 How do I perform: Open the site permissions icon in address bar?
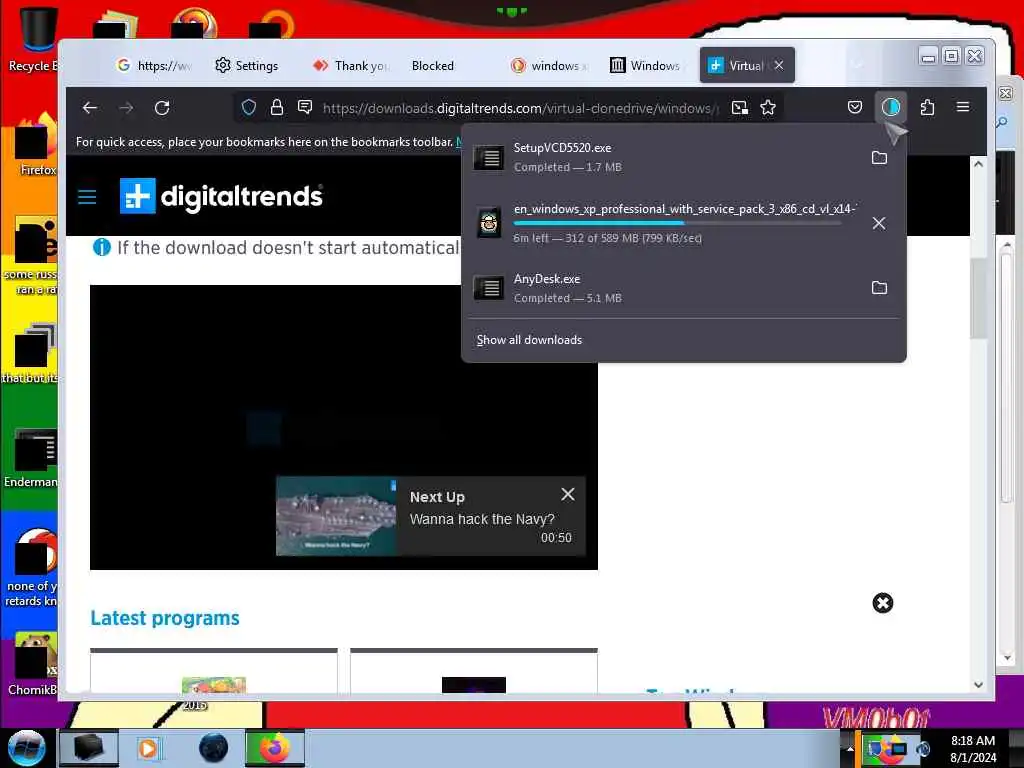[x=305, y=107]
